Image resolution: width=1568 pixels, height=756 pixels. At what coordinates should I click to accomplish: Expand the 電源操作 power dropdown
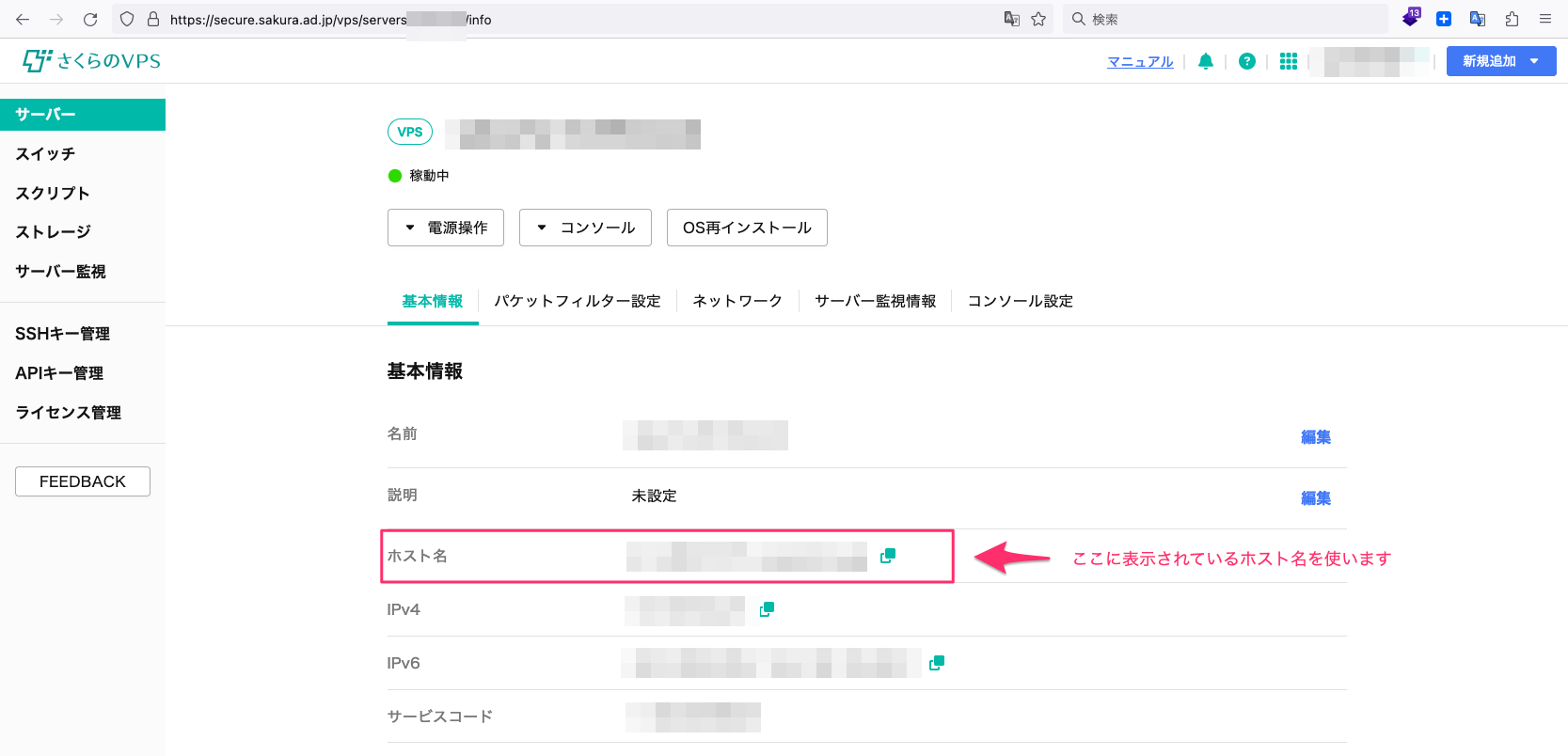click(x=446, y=228)
